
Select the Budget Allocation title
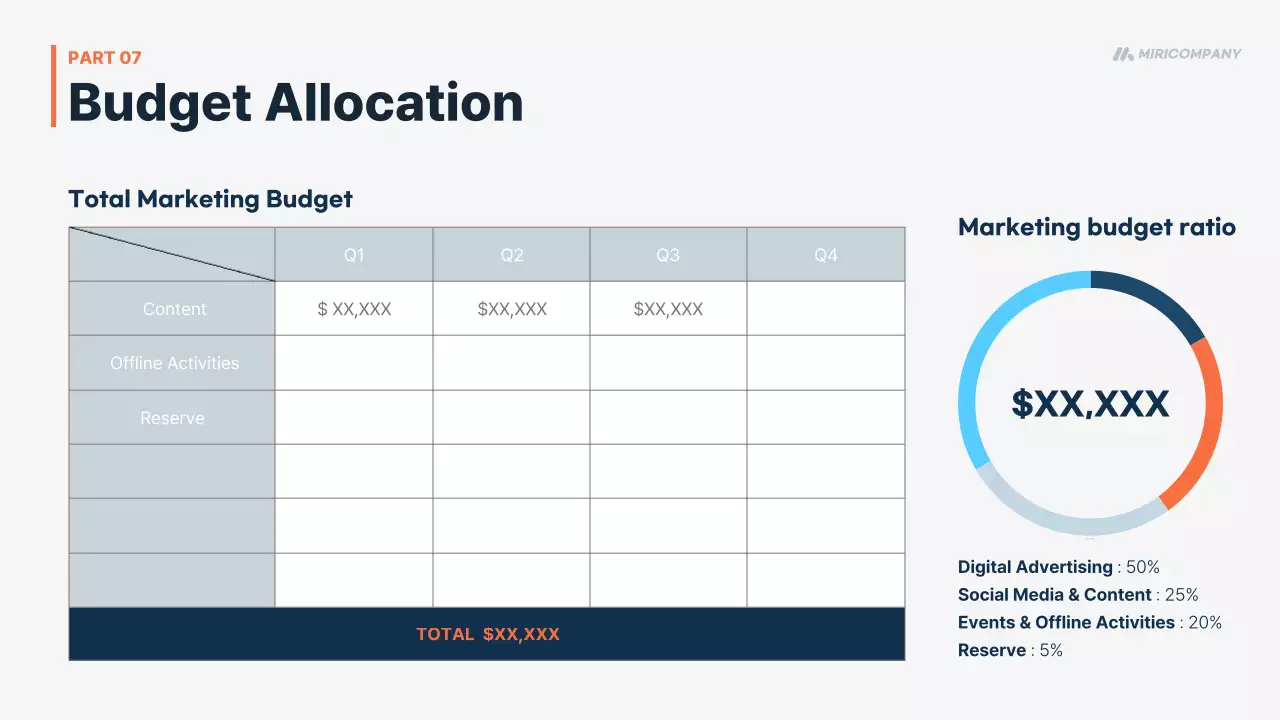click(x=296, y=103)
